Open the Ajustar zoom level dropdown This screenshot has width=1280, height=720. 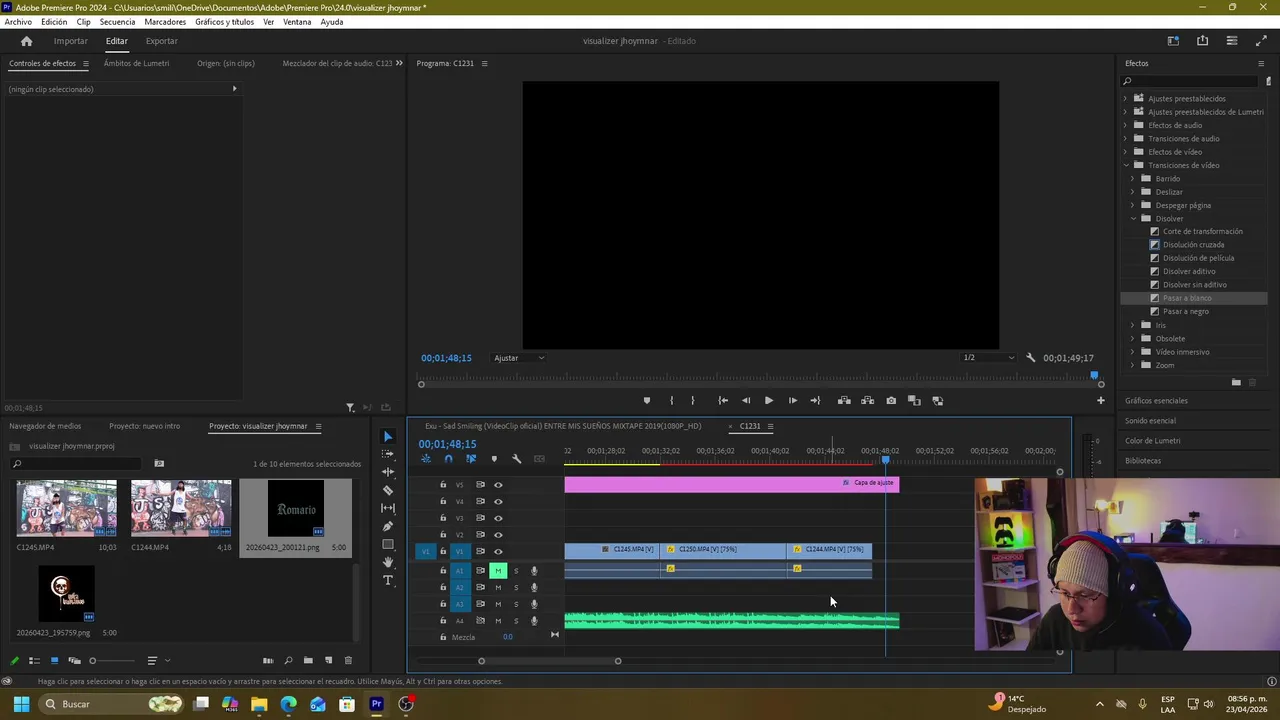pyautogui.click(x=519, y=358)
